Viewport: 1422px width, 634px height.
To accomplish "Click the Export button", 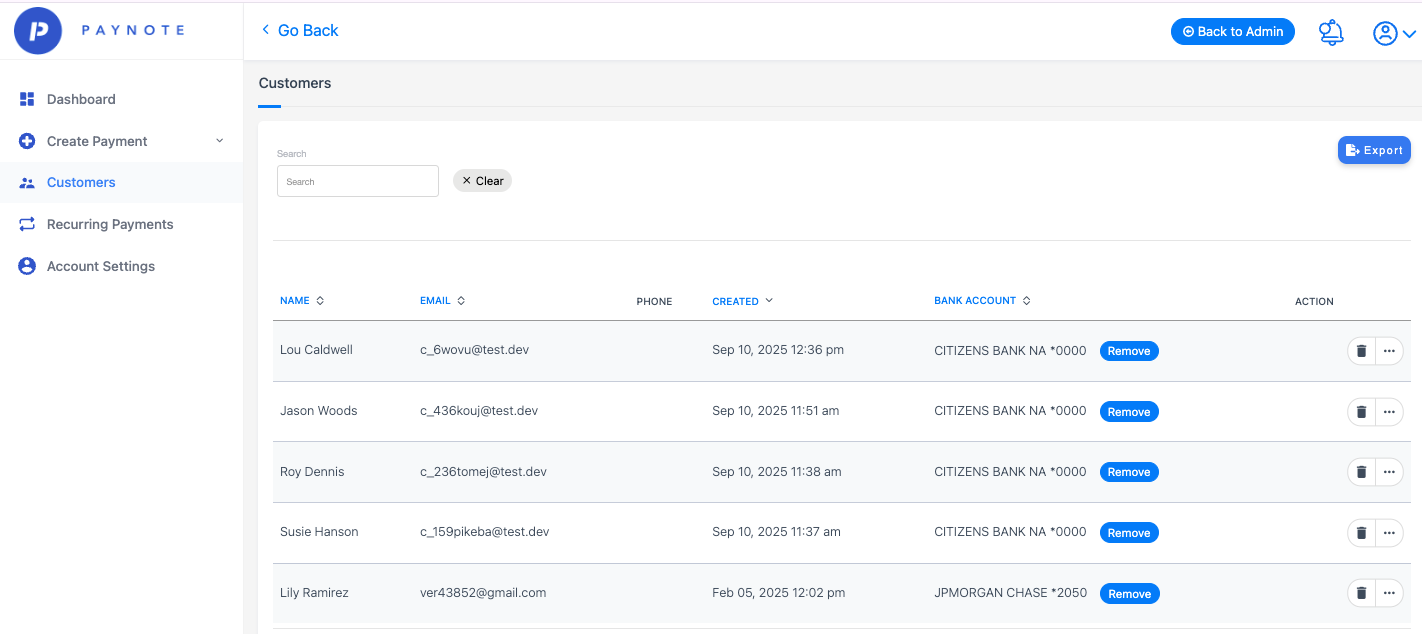I will pos(1374,150).
